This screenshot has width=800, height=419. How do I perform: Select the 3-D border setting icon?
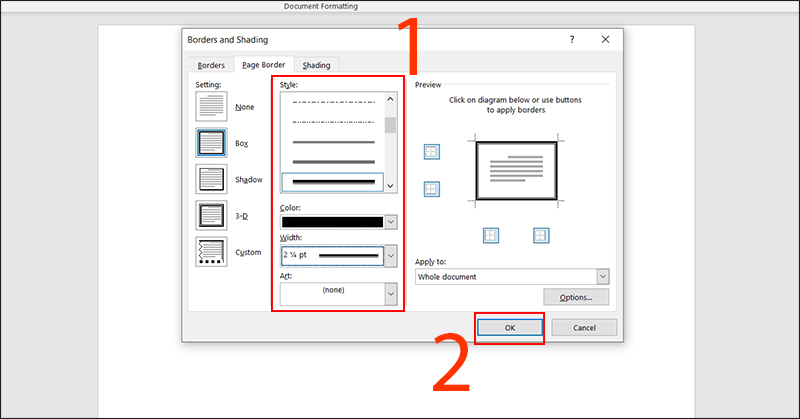click(211, 215)
